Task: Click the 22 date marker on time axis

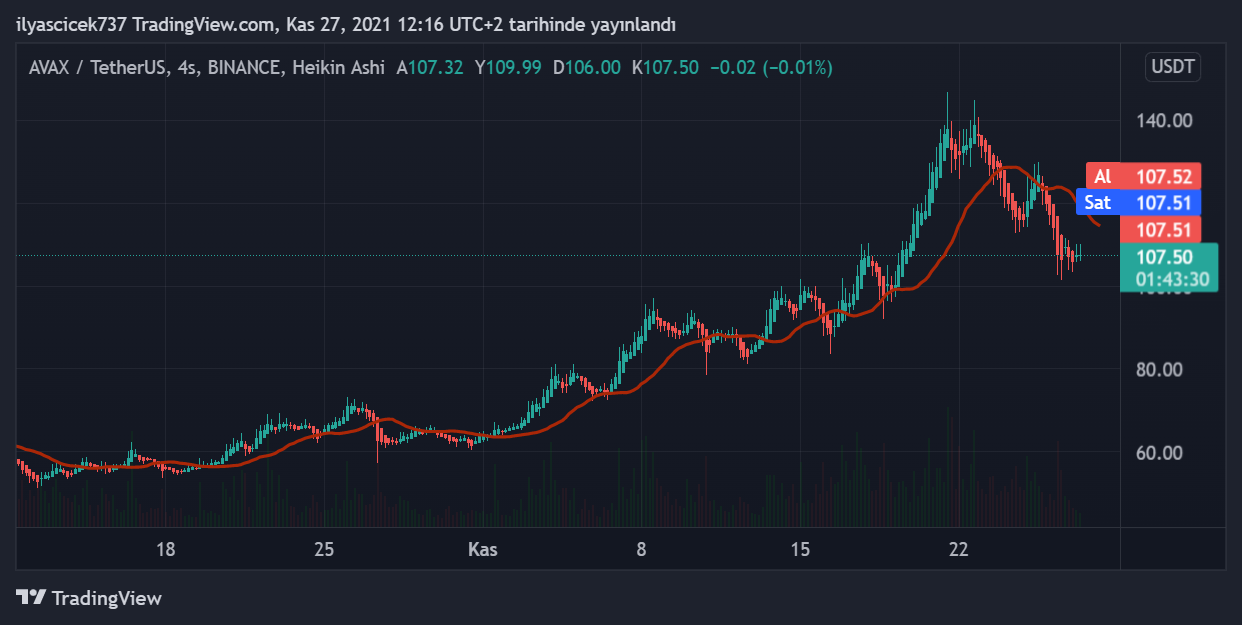Action: point(959,549)
